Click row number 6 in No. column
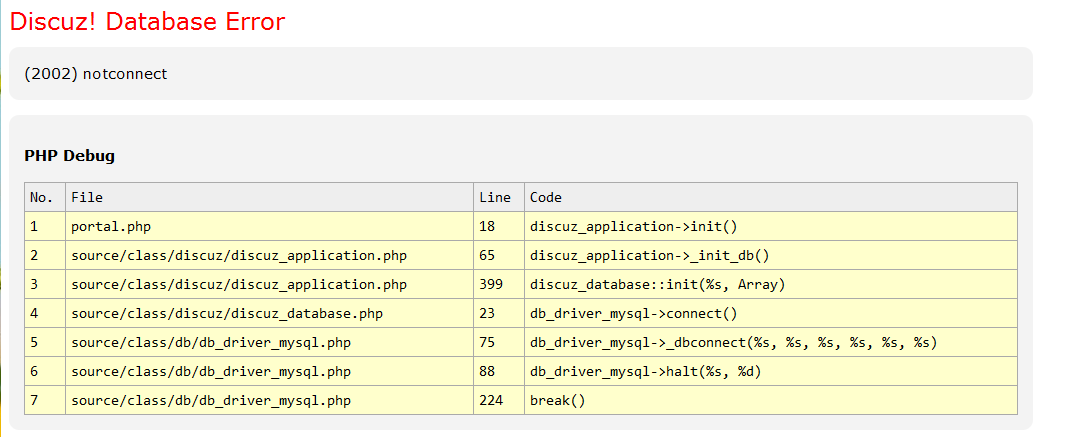The height and width of the screenshot is (437, 1069). (x=45, y=371)
